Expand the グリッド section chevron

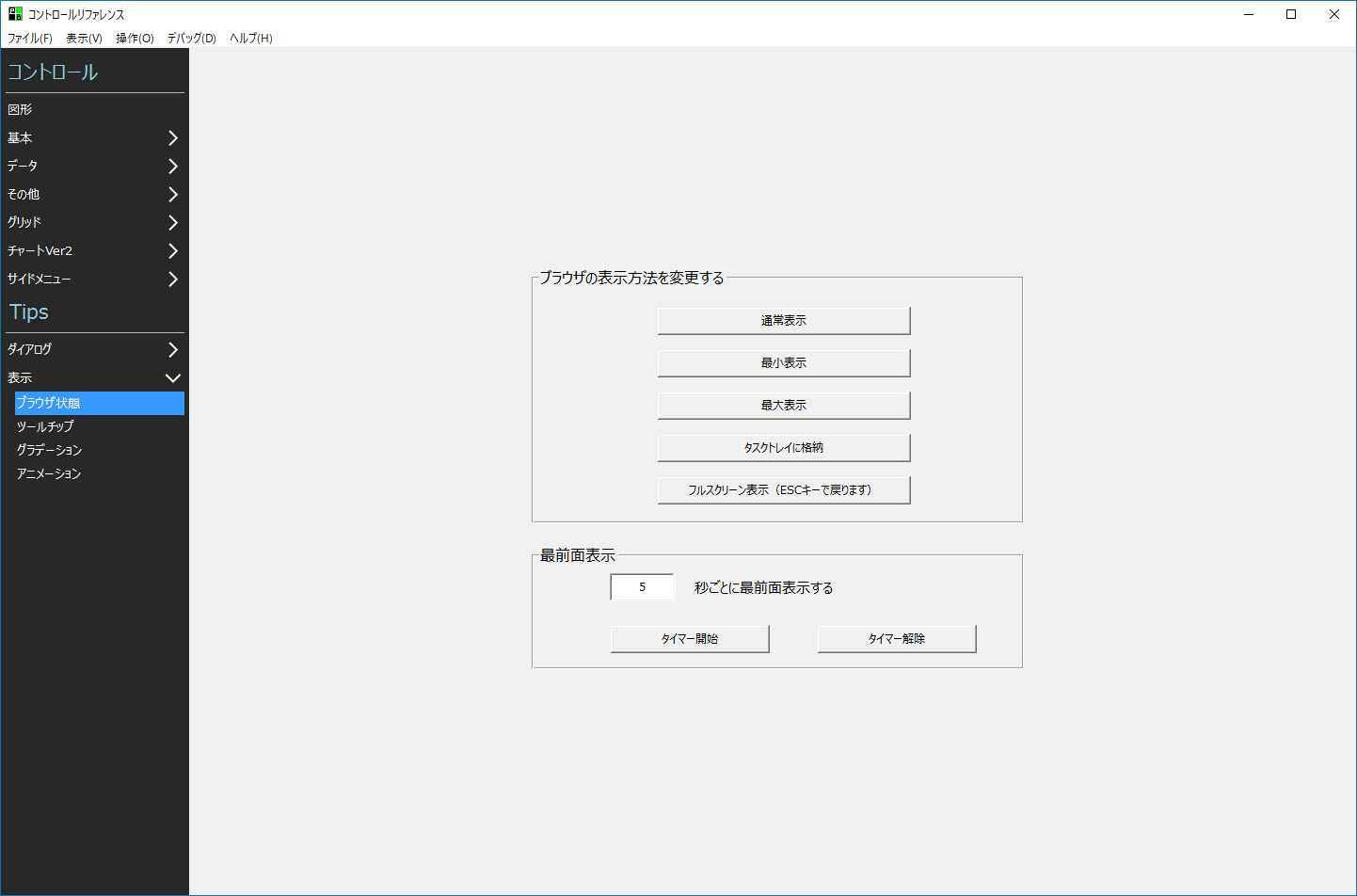click(173, 223)
